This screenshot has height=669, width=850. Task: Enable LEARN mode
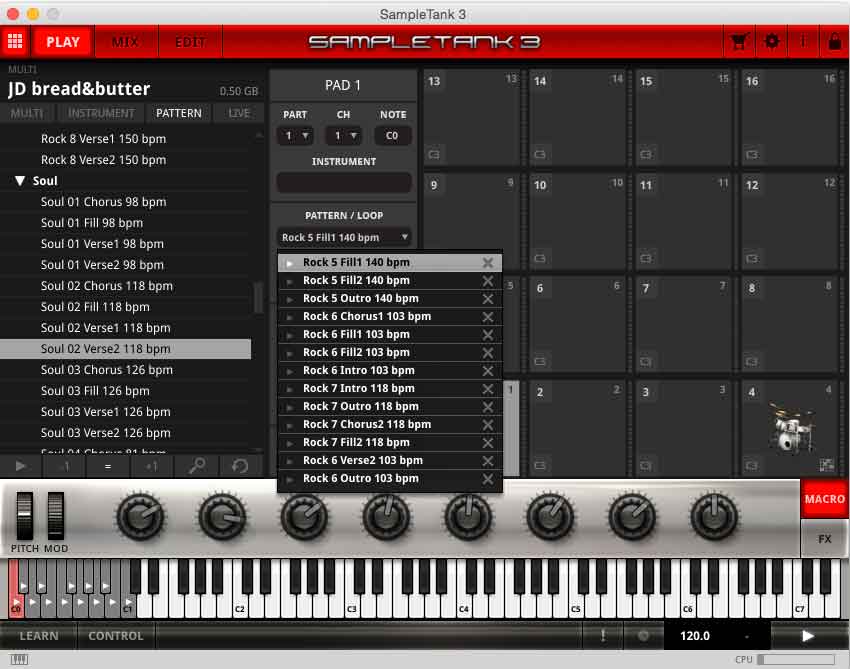[x=39, y=635]
